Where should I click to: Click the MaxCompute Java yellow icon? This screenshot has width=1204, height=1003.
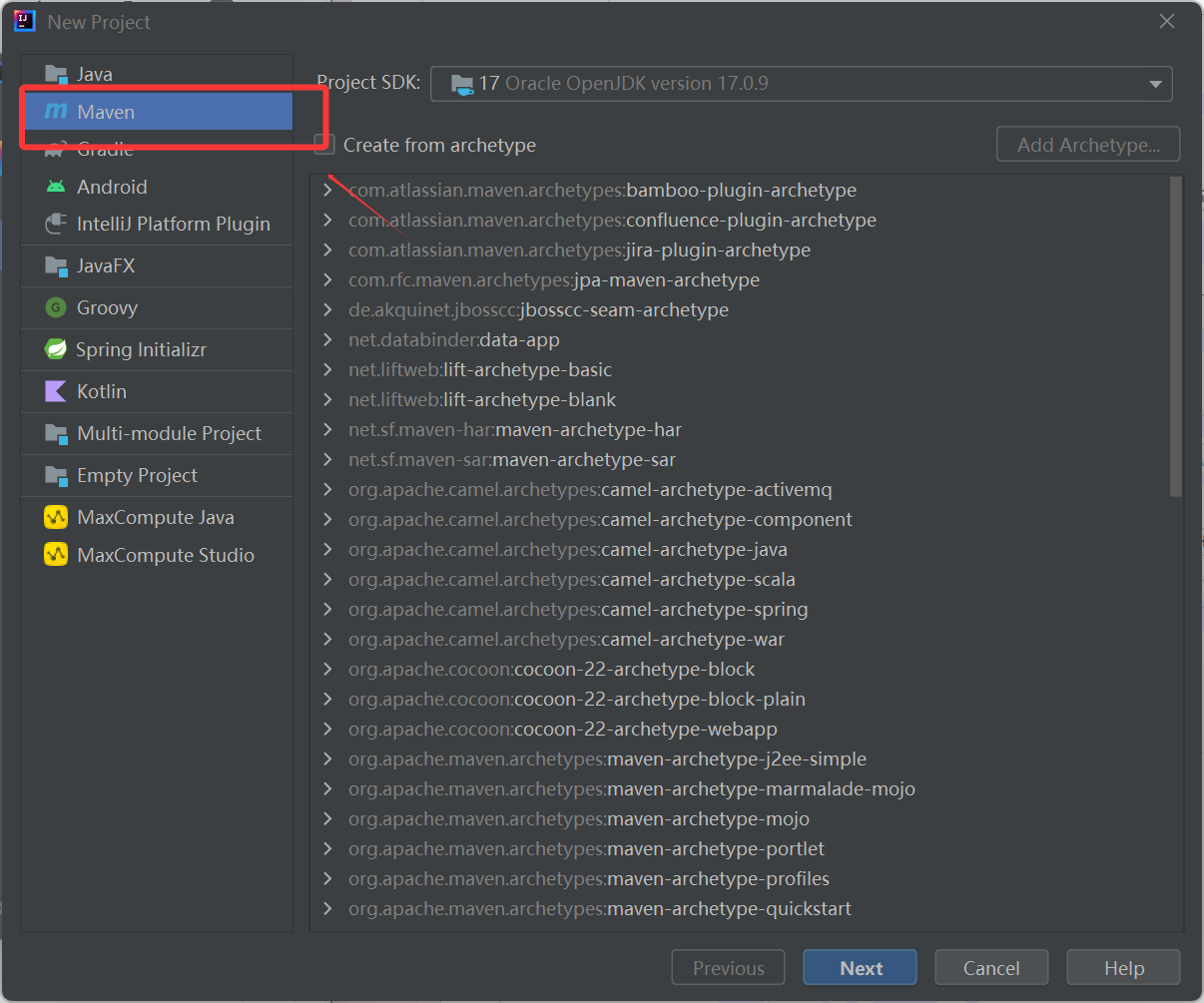pyautogui.click(x=56, y=517)
